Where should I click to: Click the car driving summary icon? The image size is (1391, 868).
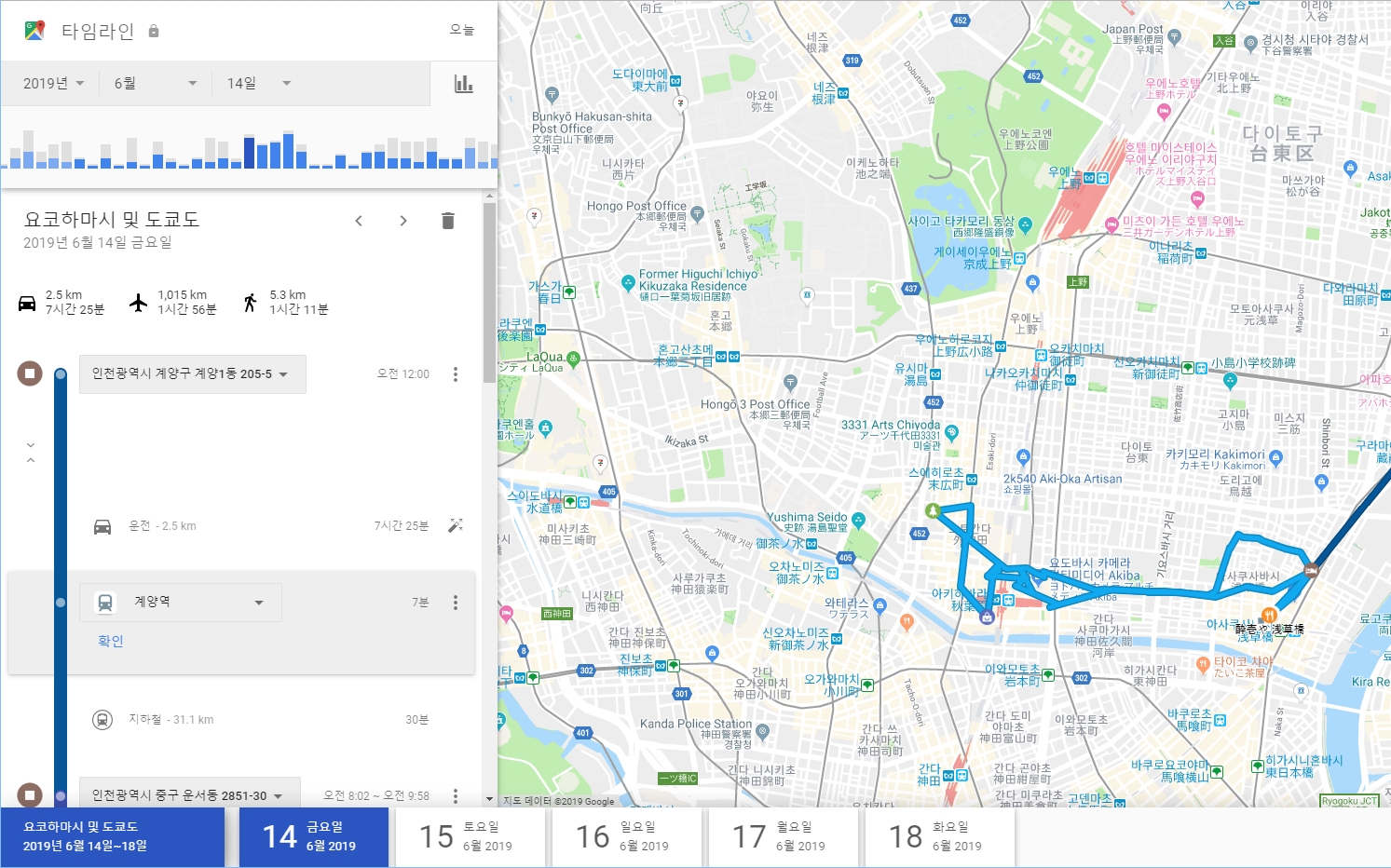27,303
